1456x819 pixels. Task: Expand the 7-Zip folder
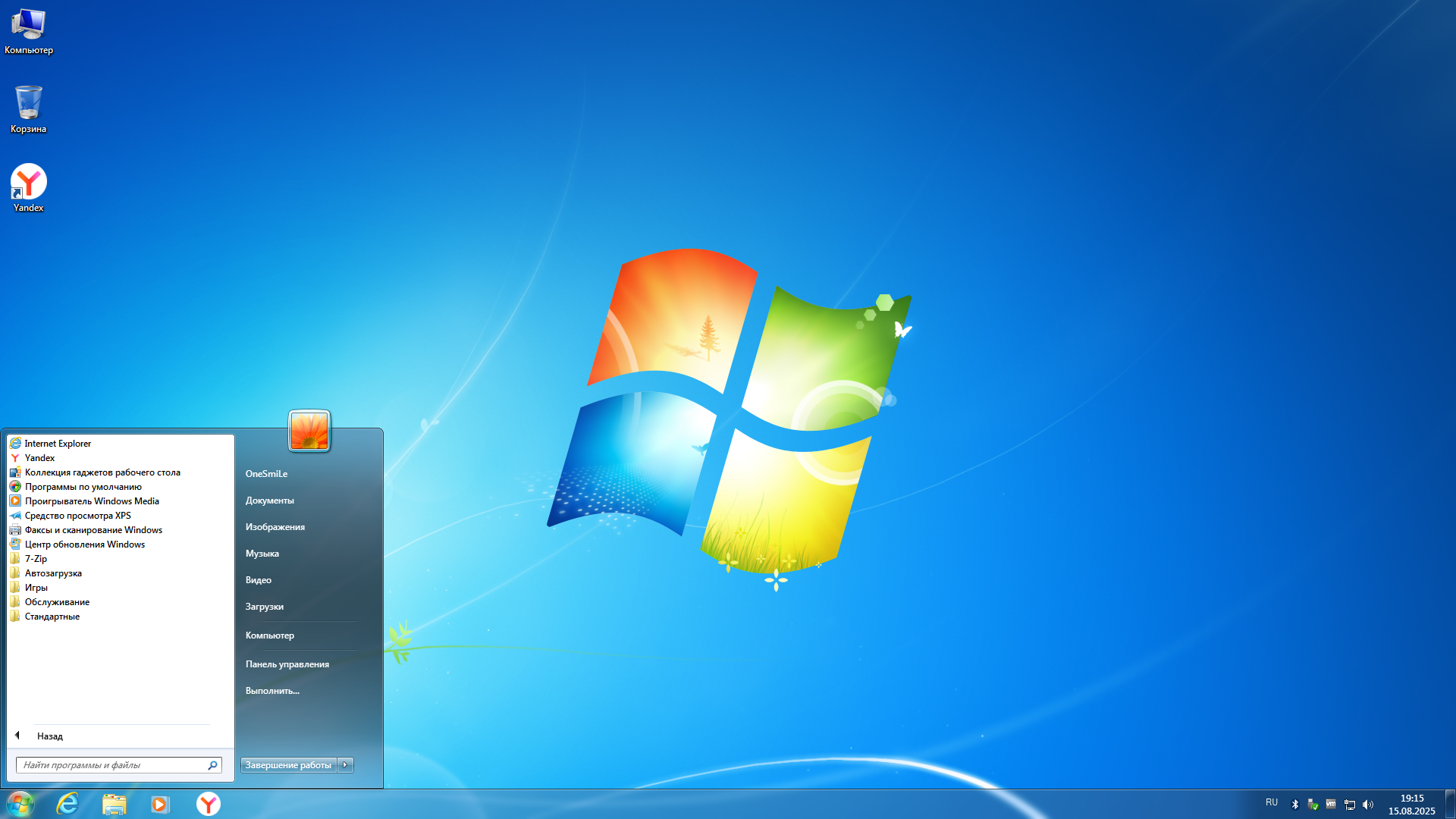(121, 559)
